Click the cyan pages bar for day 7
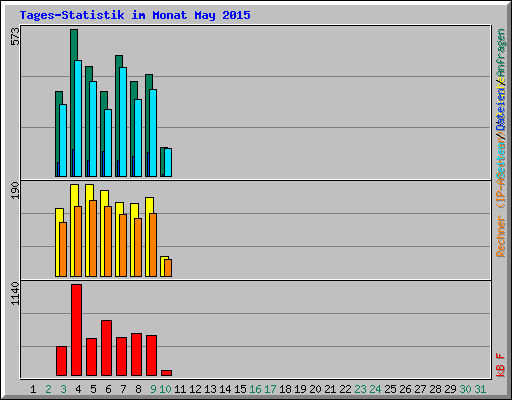 coord(123,122)
